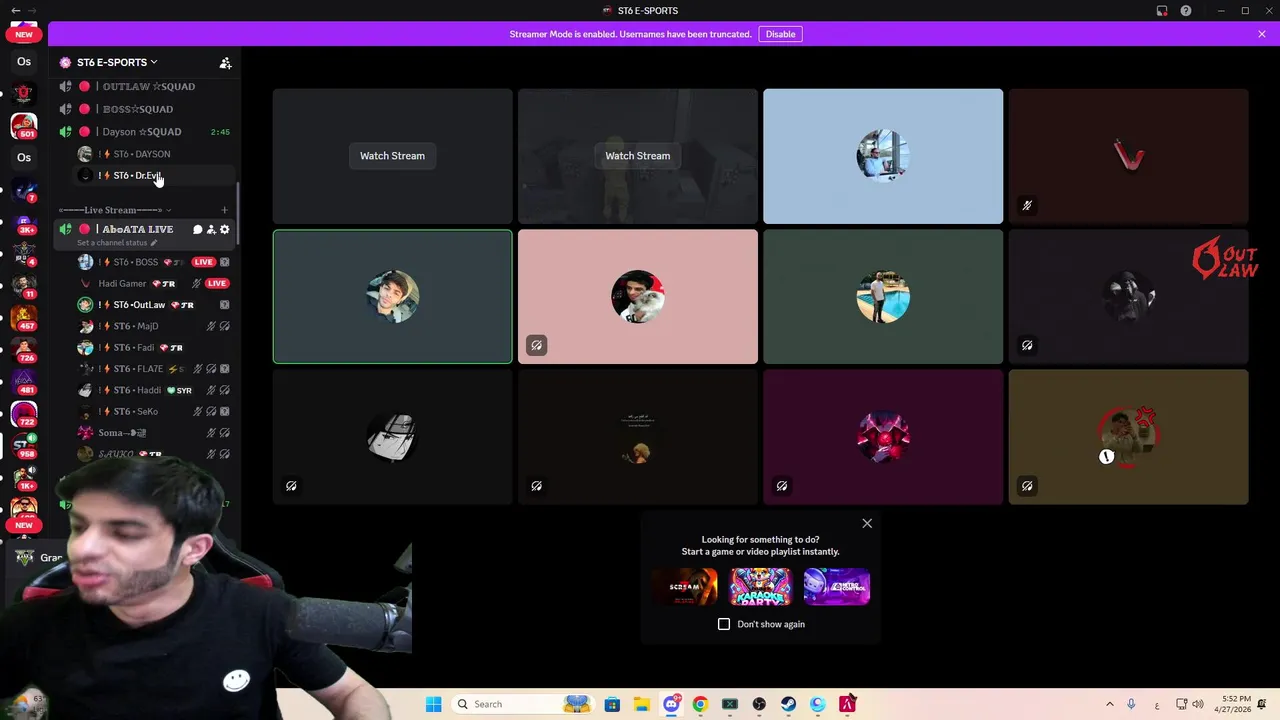Start the purple third activity in the popup
Screen dimensions: 1280x720
[x=837, y=587]
